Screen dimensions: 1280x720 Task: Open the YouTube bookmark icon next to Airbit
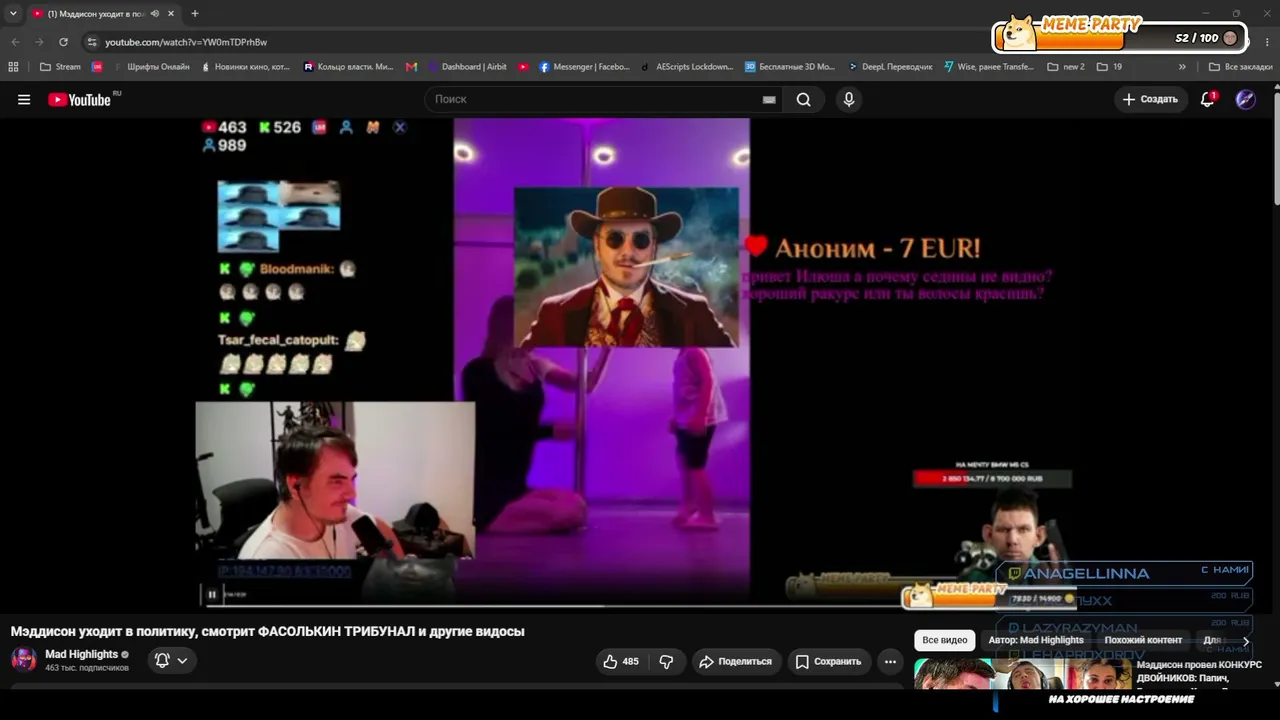[x=523, y=67]
